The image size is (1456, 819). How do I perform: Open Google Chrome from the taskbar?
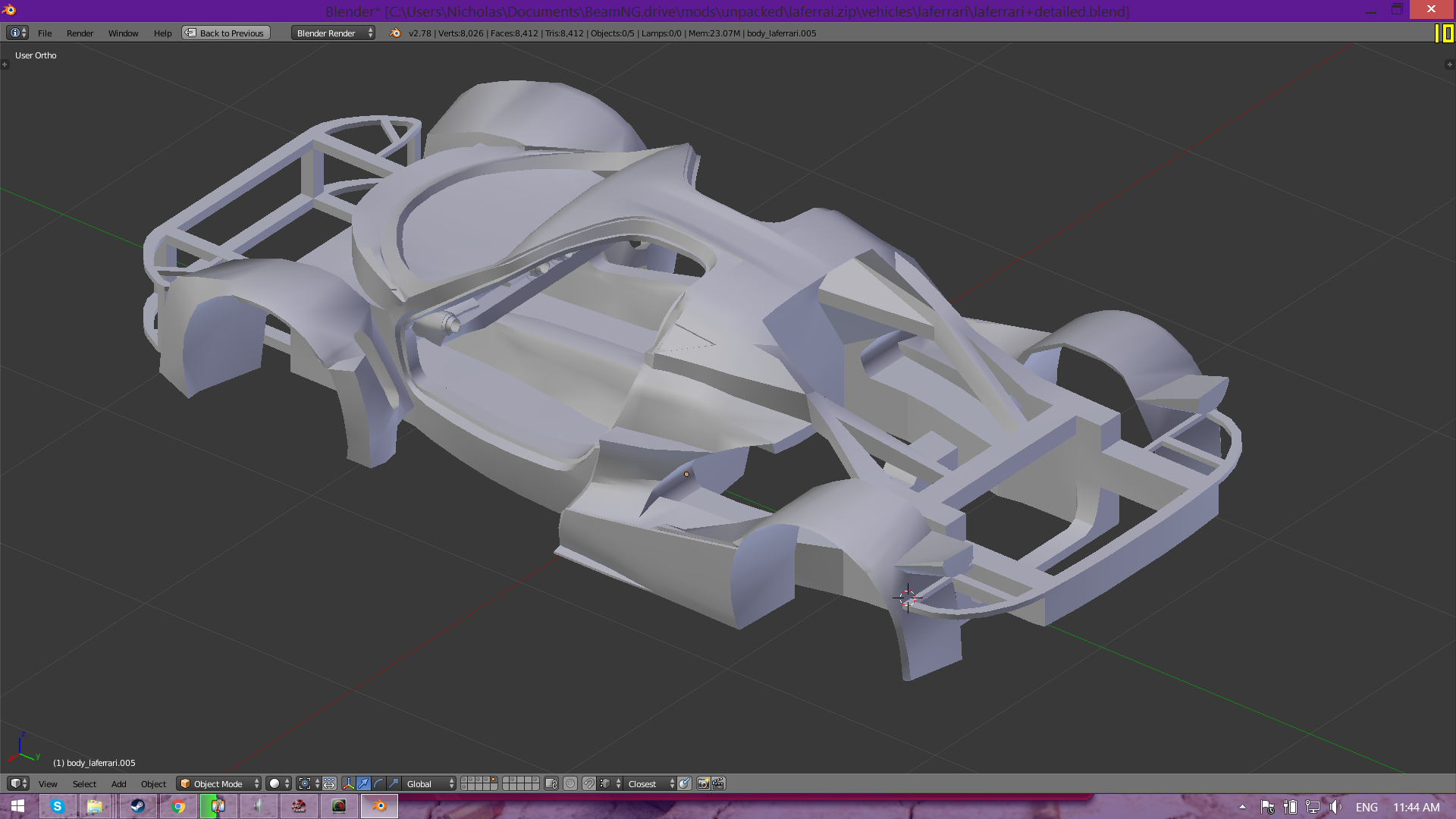(178, 806)
